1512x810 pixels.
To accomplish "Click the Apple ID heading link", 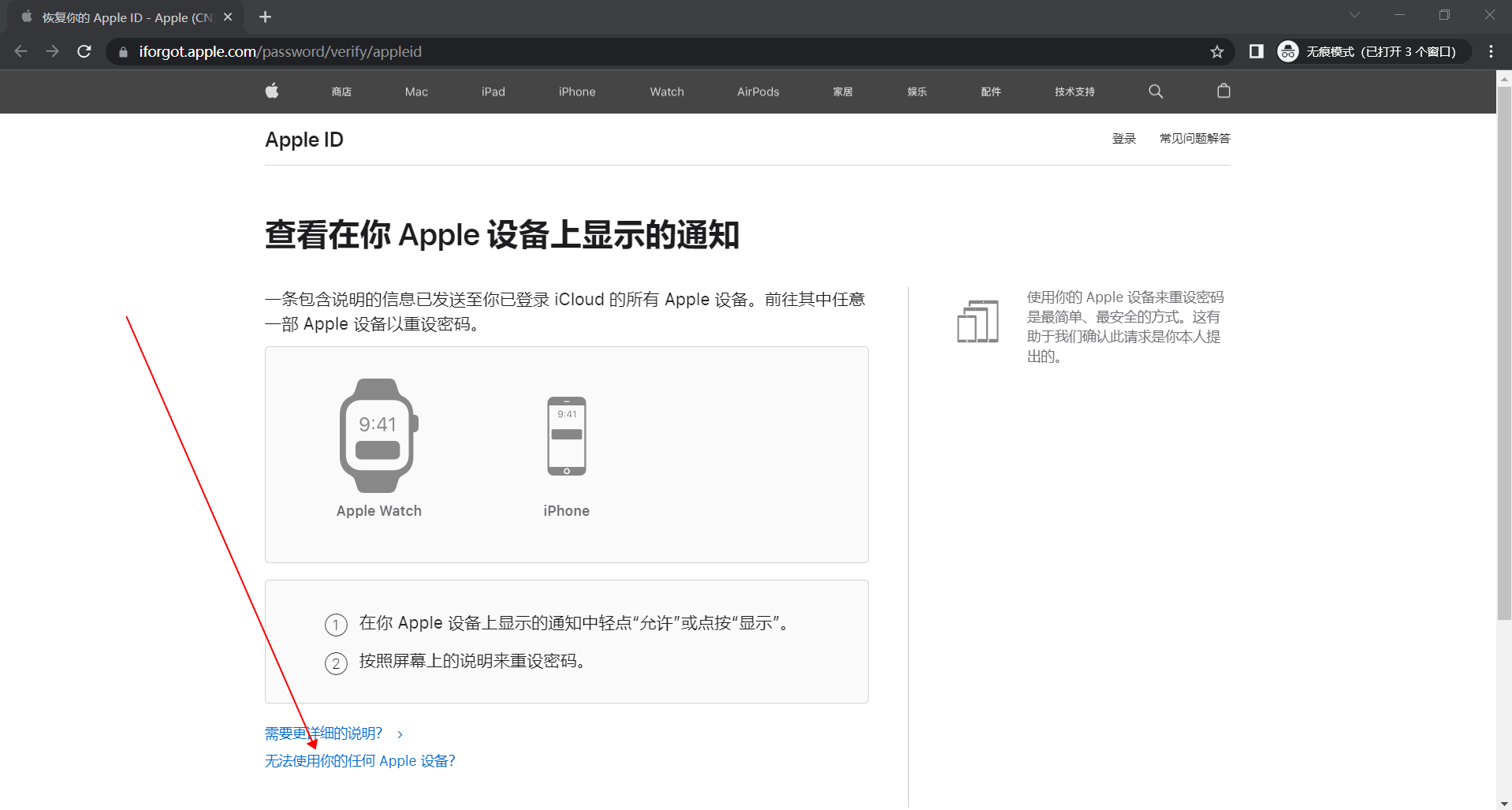I will 304,140.
